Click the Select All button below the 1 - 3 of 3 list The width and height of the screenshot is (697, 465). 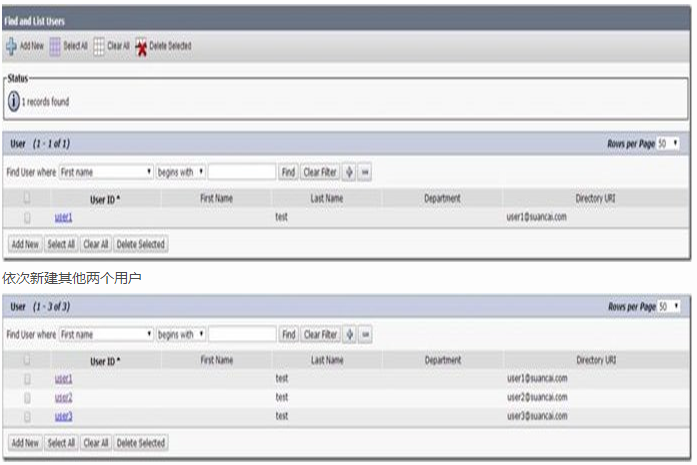click(61, 443)
